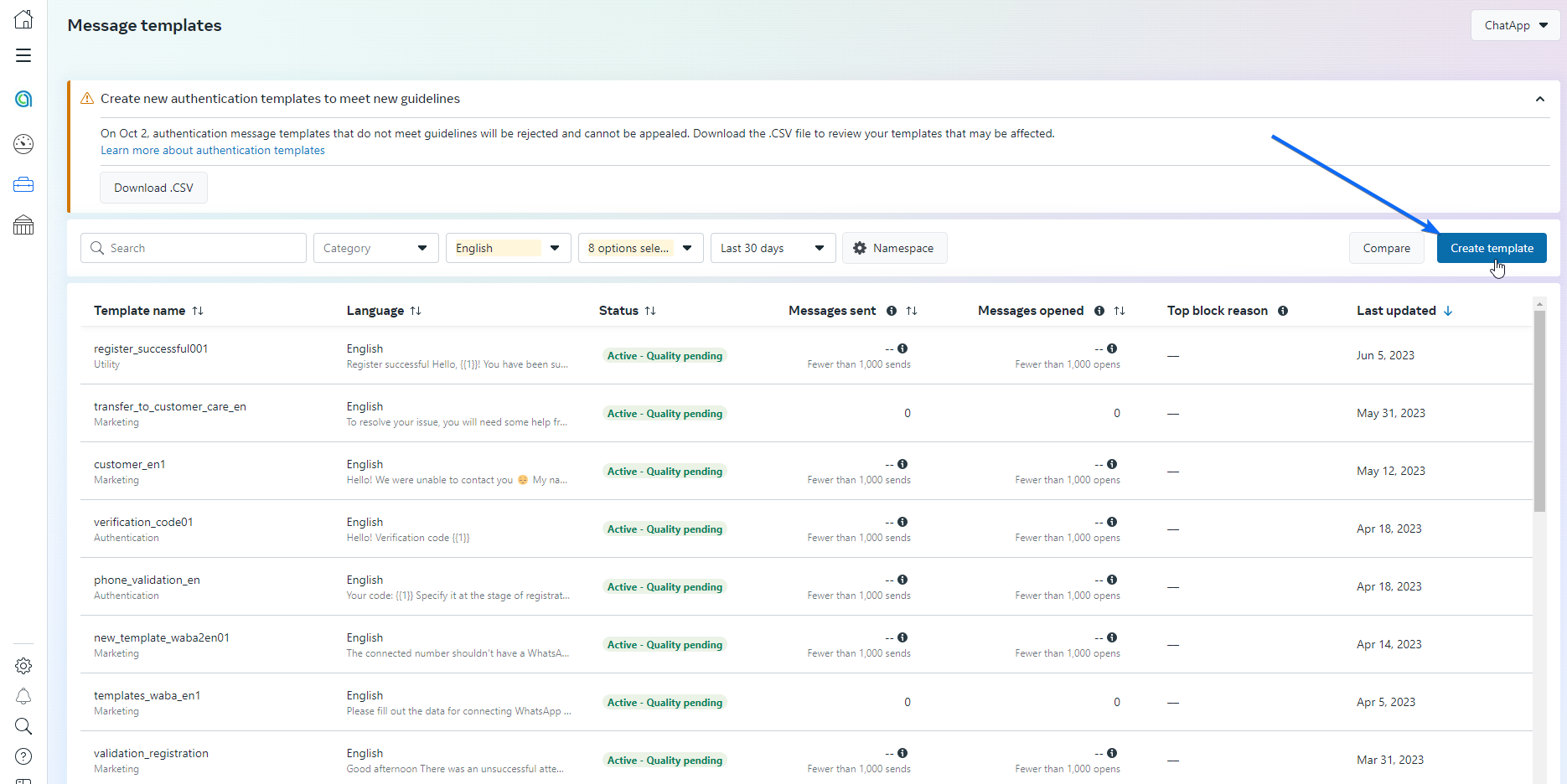The image size is (1567, 784).
Task: Toggle Last updated sort direction
Action: coord(1448,311)
